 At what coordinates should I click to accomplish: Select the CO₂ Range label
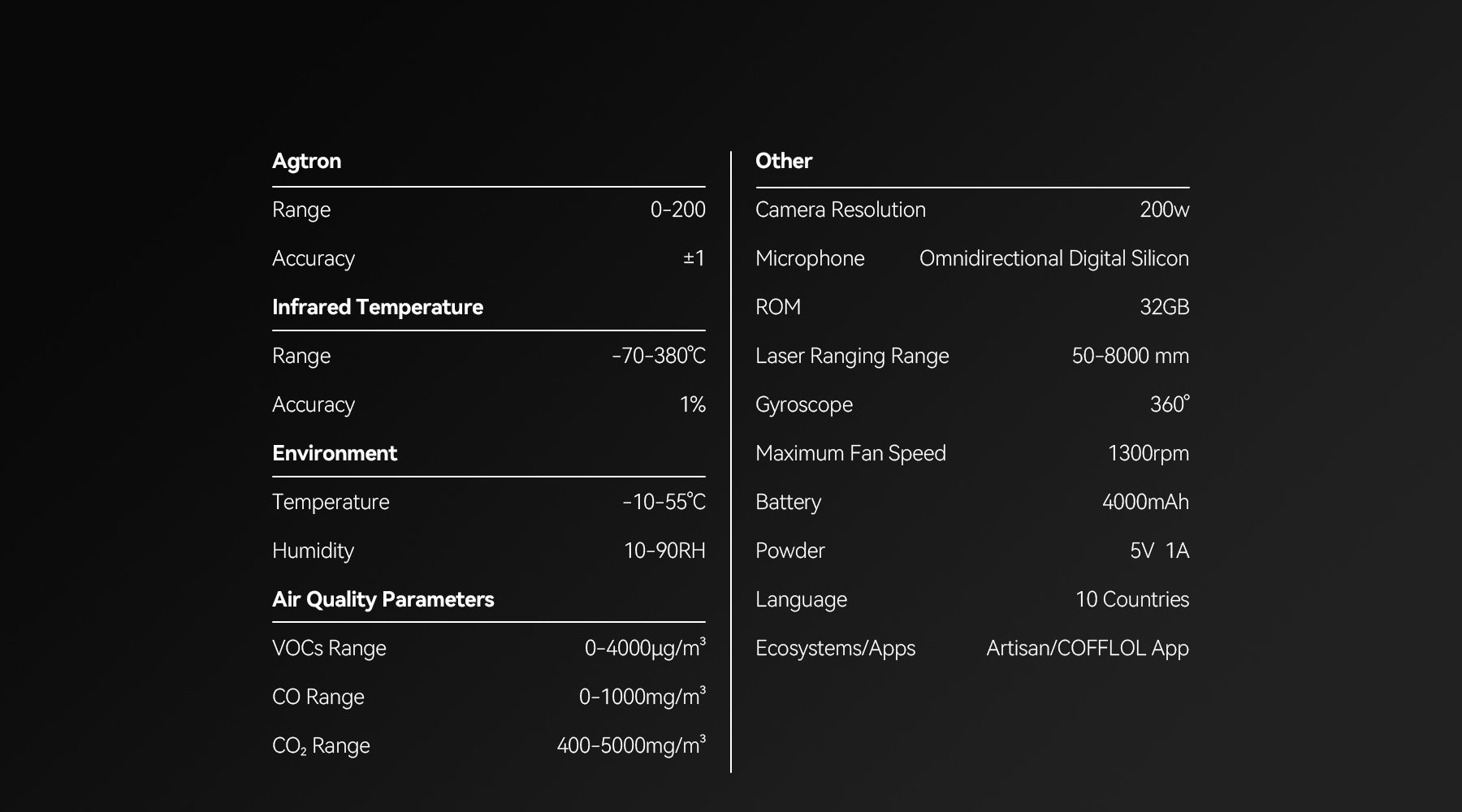[321, 745]
